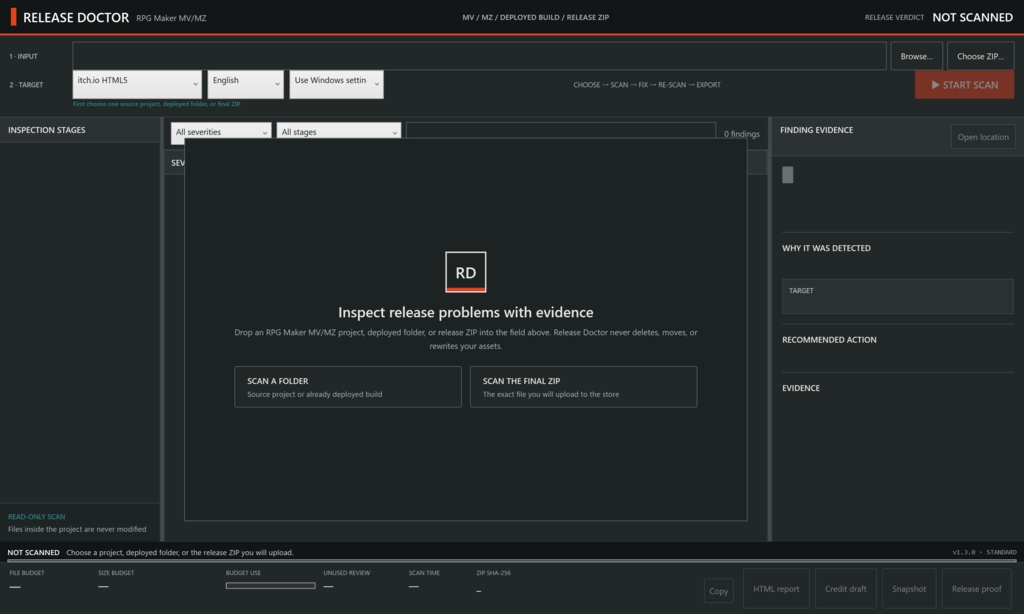Click the v1.3.0 STANDARD version text
The image size is (1024, 614).
[x=984, y=553]
